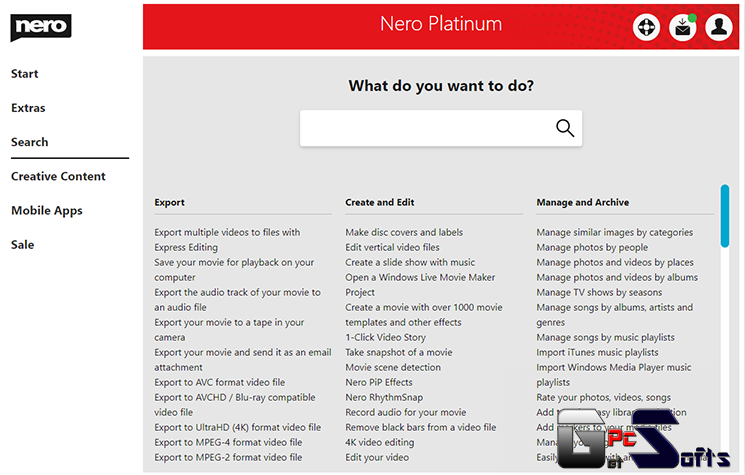The image size is (745, 475).
Task: Open the user account profile icon
Action: [719, 27]
